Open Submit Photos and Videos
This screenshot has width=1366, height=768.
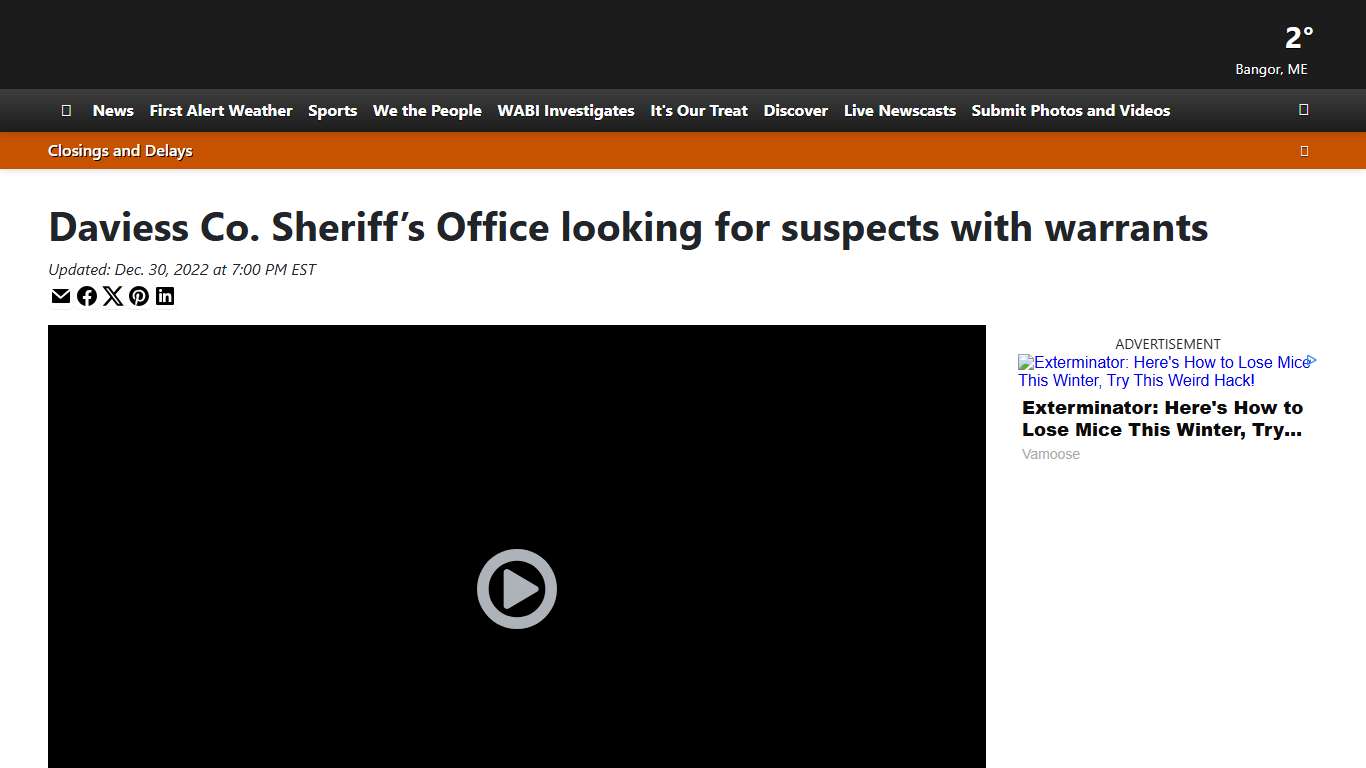click(x=1070, y=110)
